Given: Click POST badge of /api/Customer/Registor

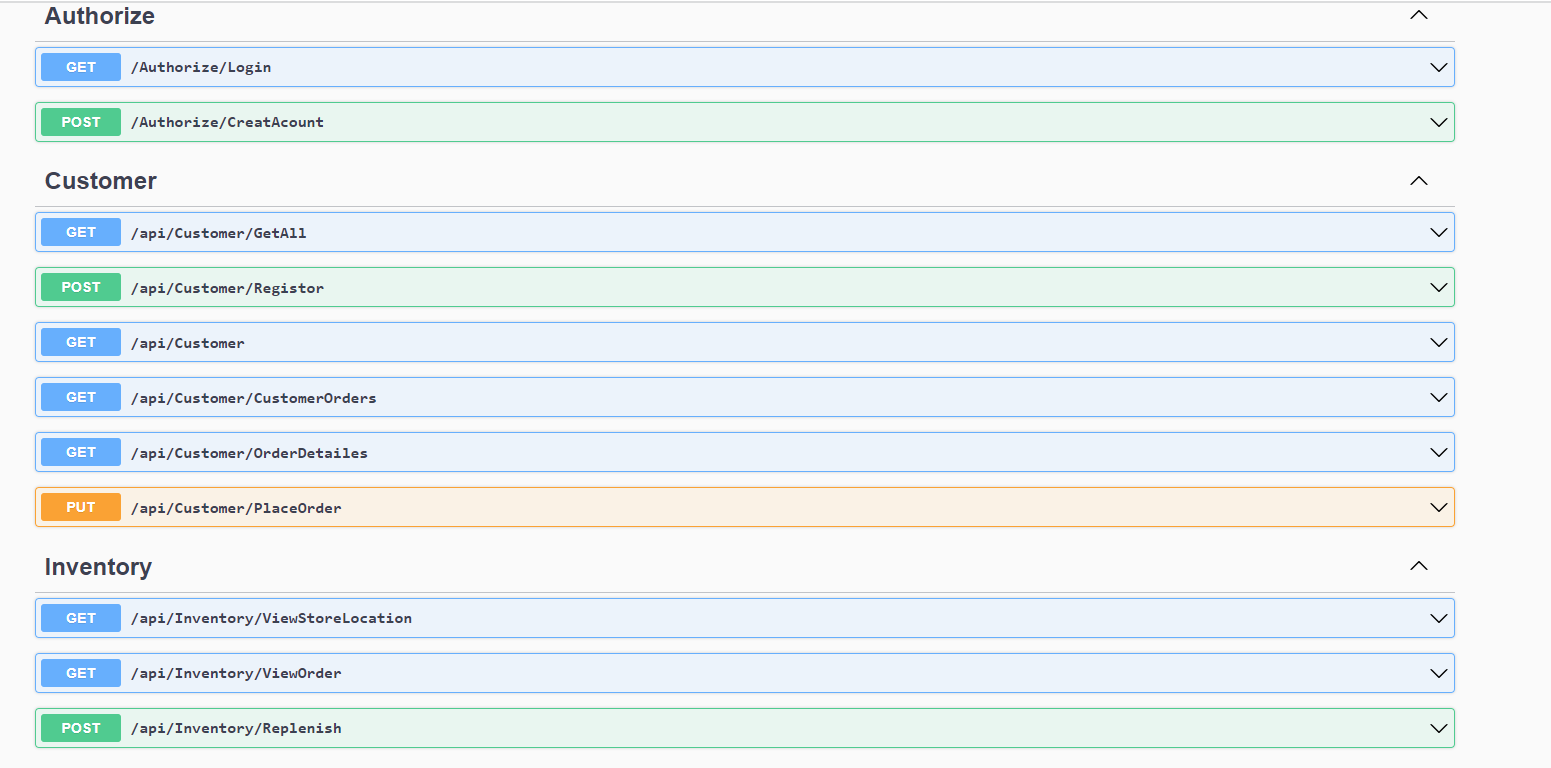Looking at the screenshot, I should [x=81, y=287].
